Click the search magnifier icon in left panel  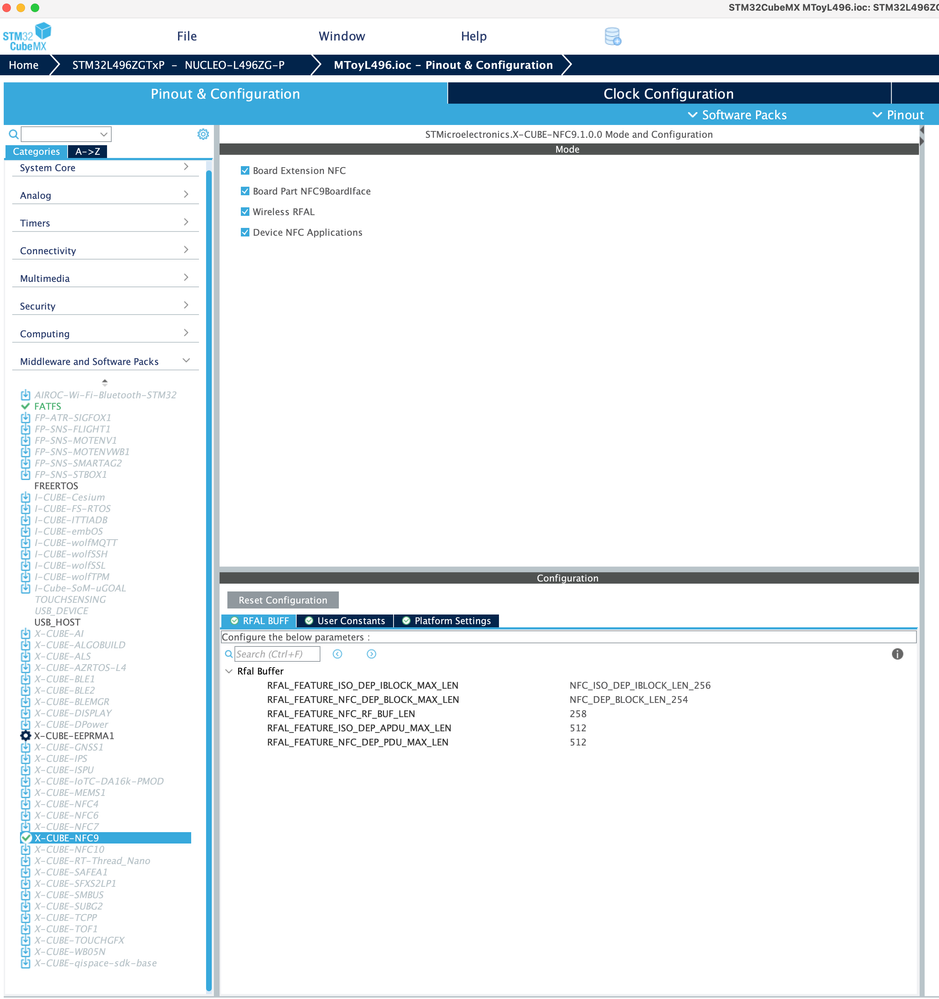coord(13,134)
